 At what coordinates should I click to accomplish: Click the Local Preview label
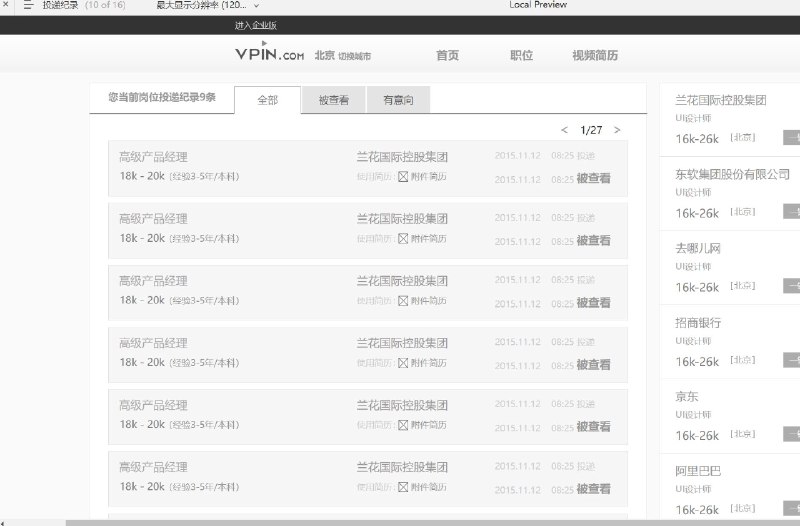(538, 5)
